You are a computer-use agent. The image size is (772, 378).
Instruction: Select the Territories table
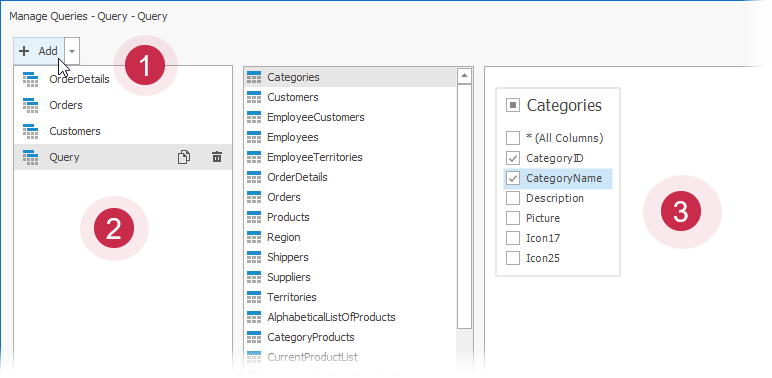[351, 297]
